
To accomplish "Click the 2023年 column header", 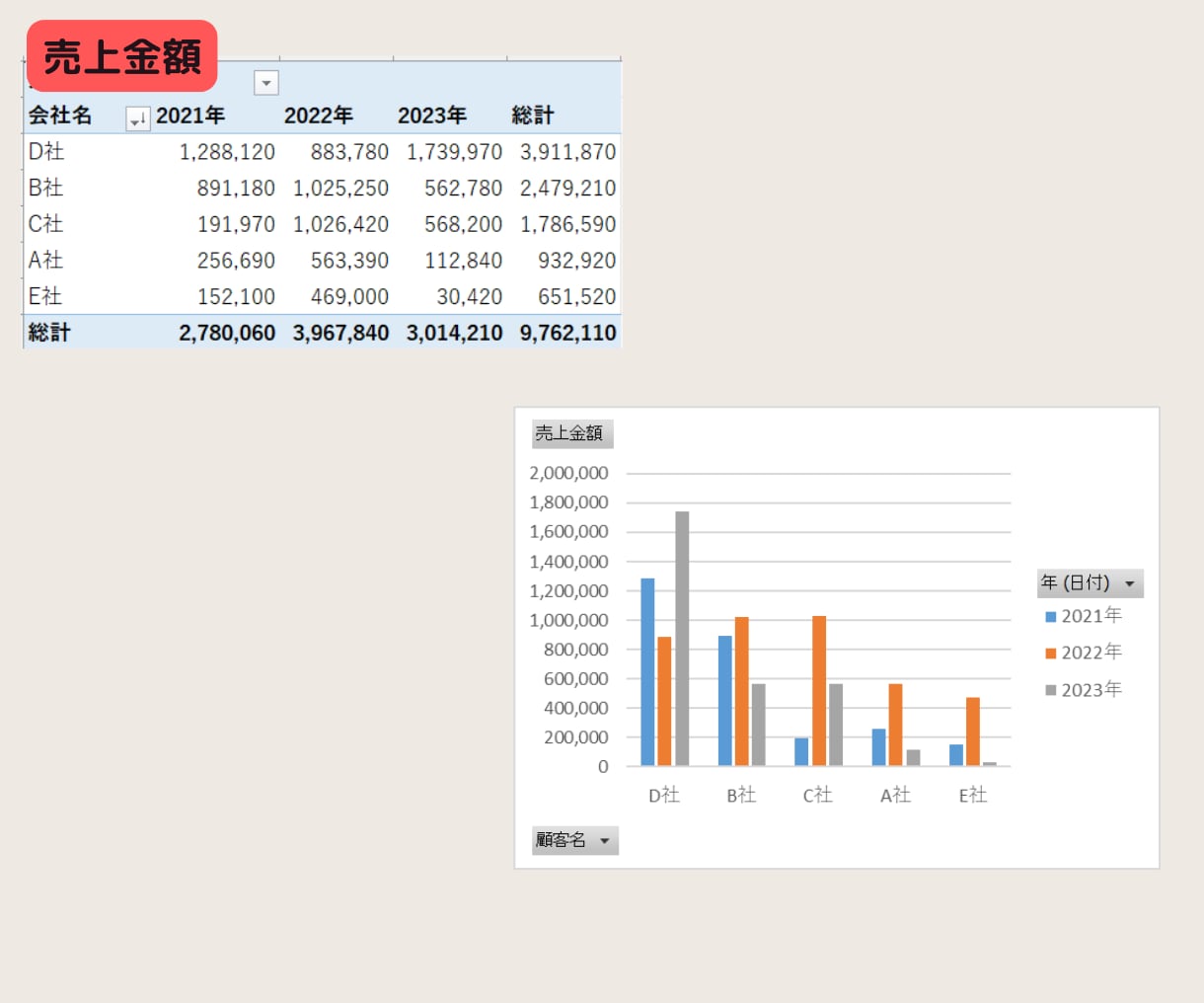I will tap(432, 116).
